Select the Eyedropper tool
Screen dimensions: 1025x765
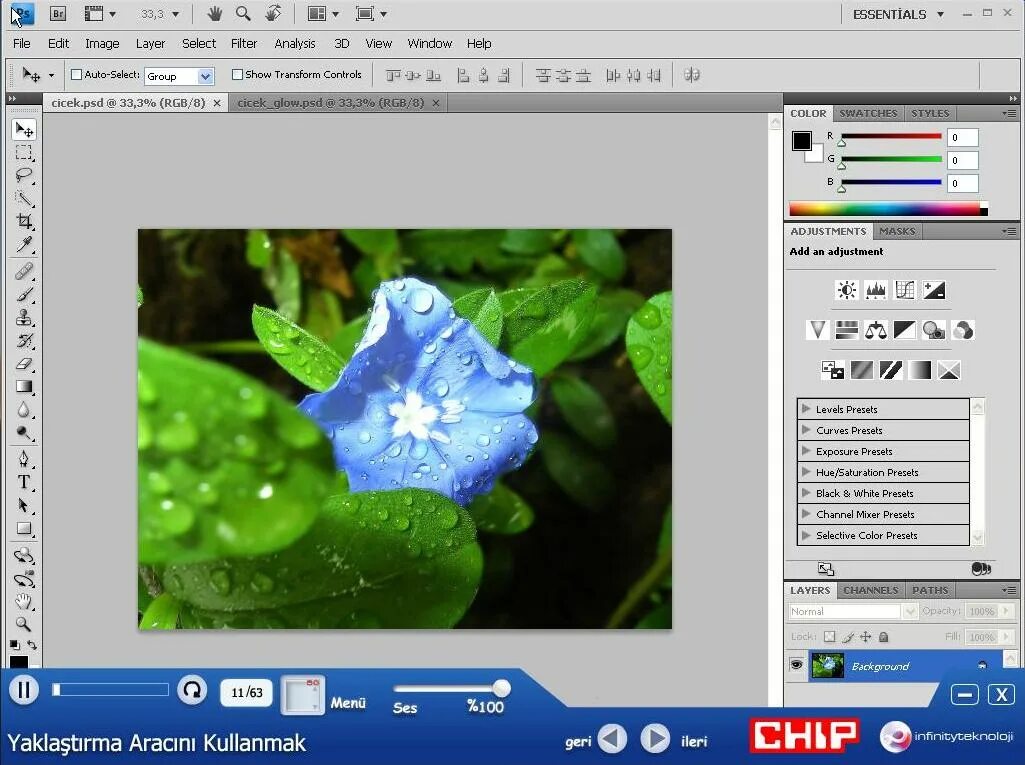24,244
